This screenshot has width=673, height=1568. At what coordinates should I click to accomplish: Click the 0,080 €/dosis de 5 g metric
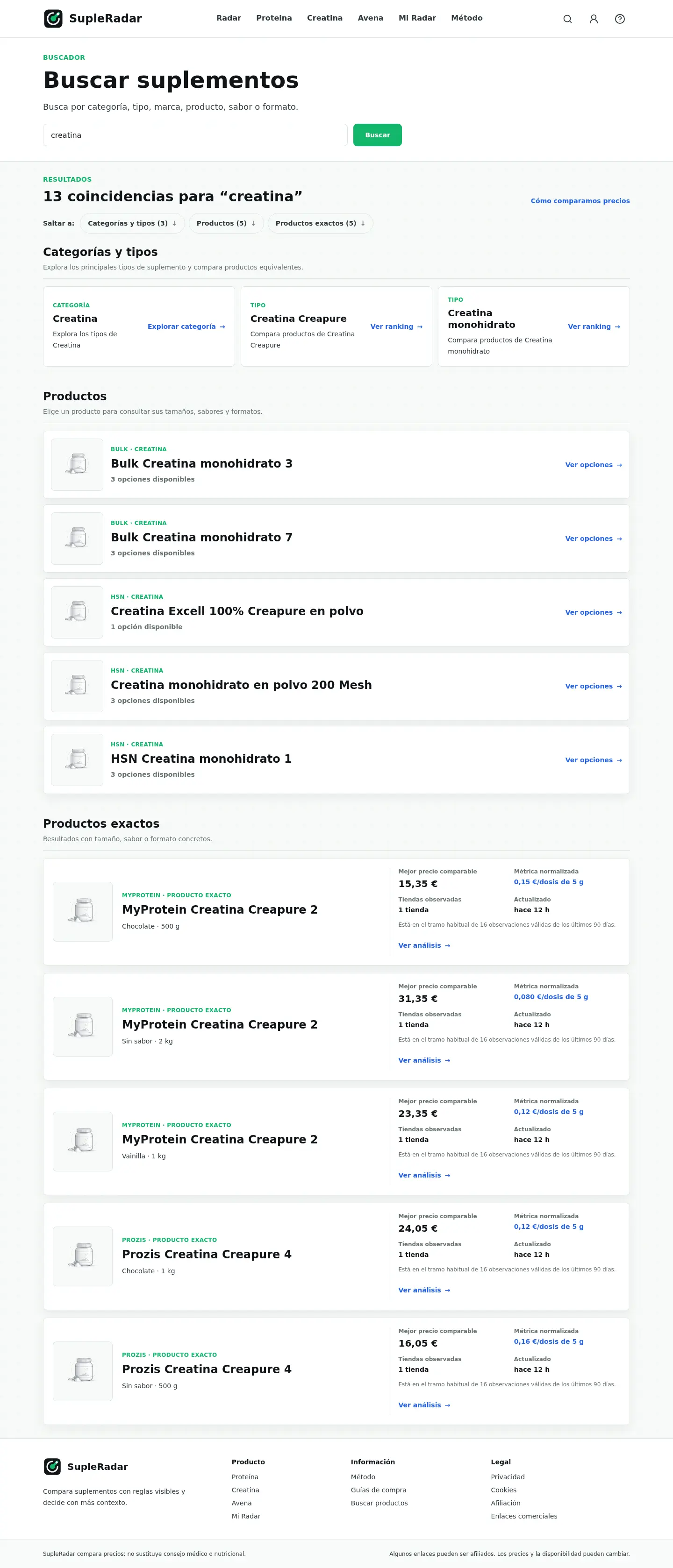551,997
